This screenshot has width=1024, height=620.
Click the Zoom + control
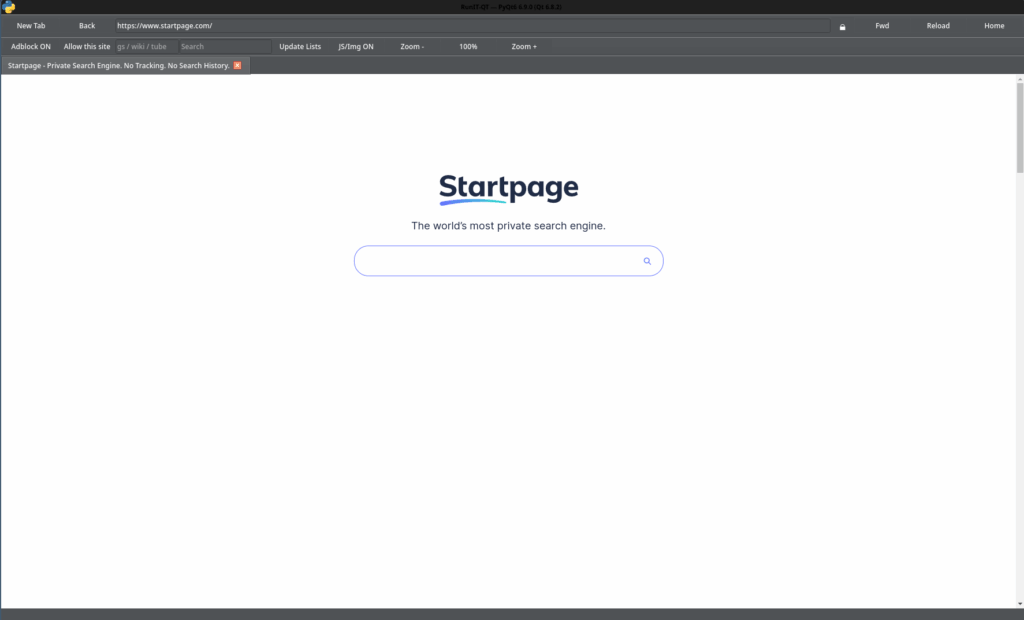(x=524, y=46)
